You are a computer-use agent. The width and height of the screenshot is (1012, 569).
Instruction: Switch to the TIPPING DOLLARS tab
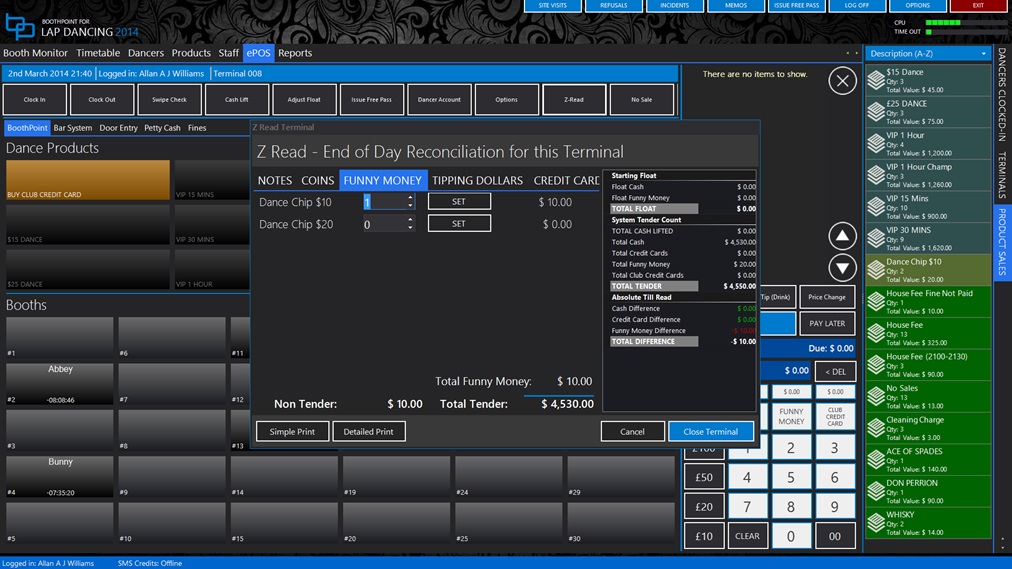click(x=478, y=181)
